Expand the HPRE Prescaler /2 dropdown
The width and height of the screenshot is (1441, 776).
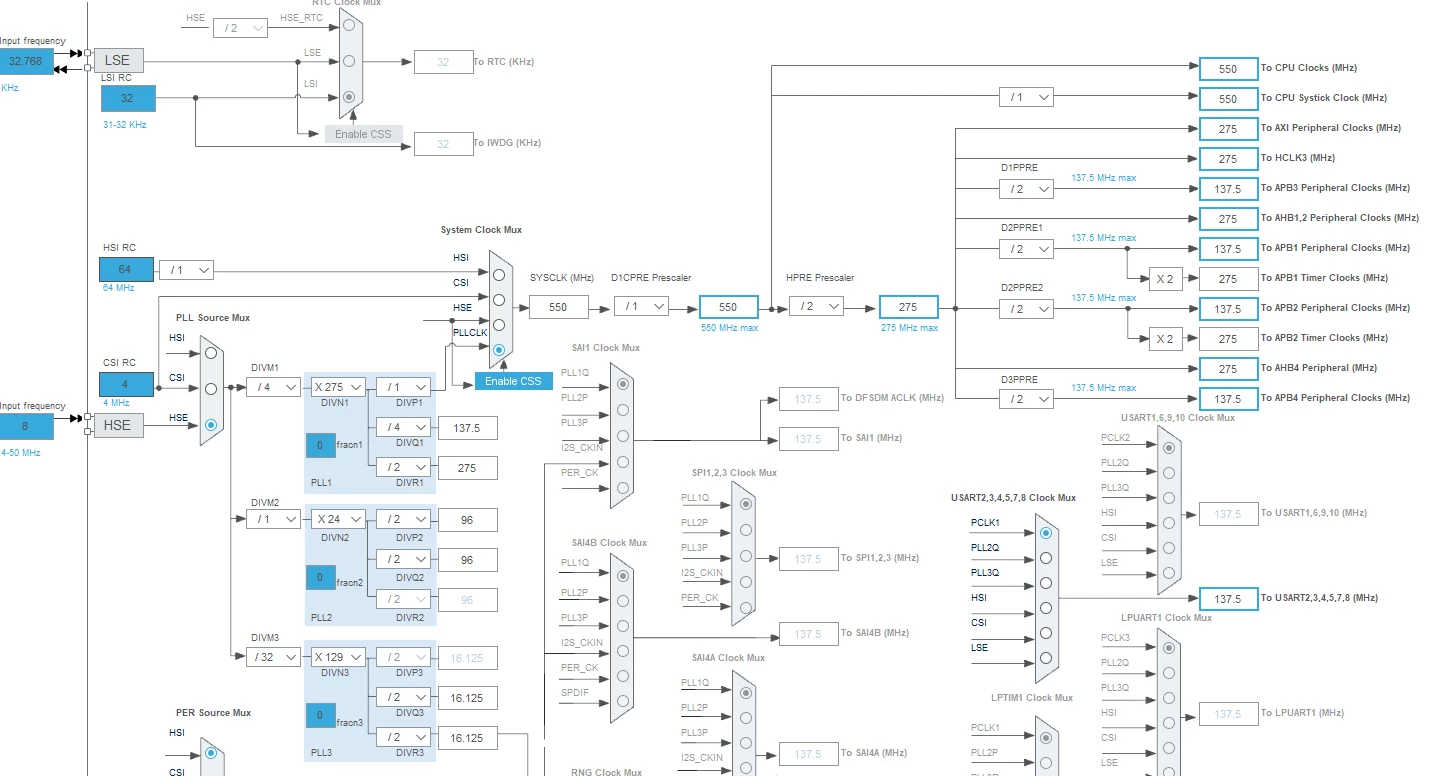816,307
